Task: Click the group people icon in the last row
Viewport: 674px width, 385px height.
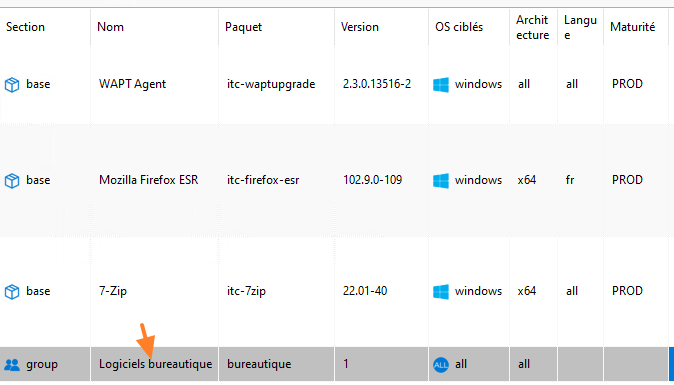Action: click(12, 365)
